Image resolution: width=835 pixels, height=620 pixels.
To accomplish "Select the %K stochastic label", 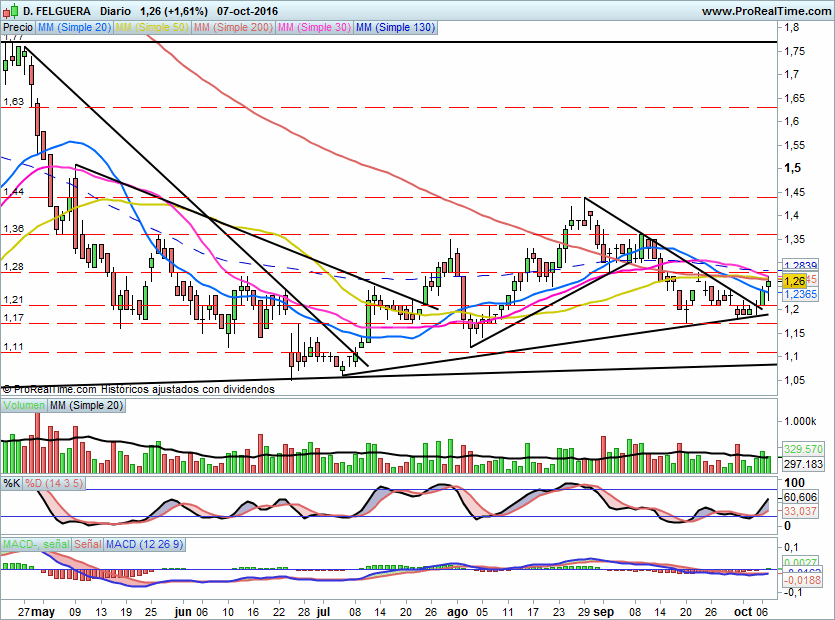I will click(x=12, y=484).
